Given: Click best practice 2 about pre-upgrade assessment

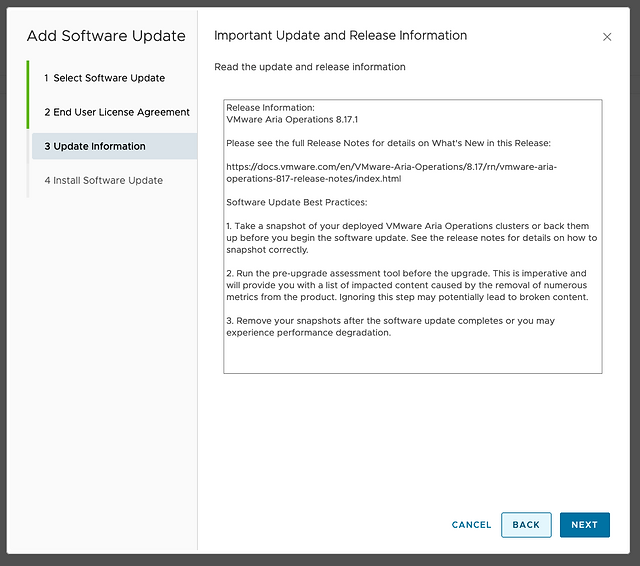Looking at the screenshot, I should [x=407, y=285].
